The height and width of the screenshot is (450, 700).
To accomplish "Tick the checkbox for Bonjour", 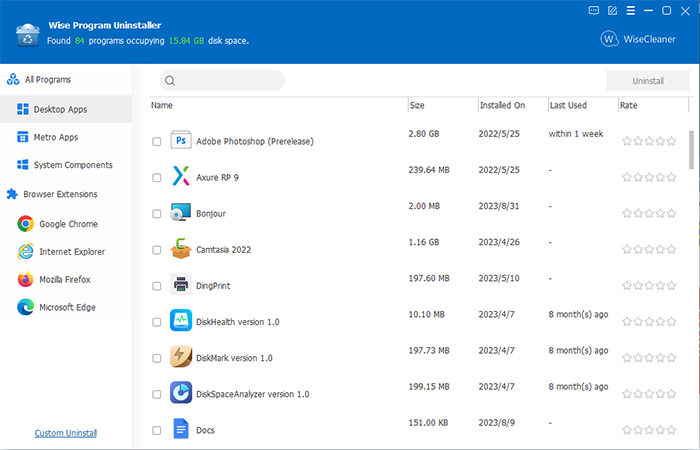I will [156, 214].
